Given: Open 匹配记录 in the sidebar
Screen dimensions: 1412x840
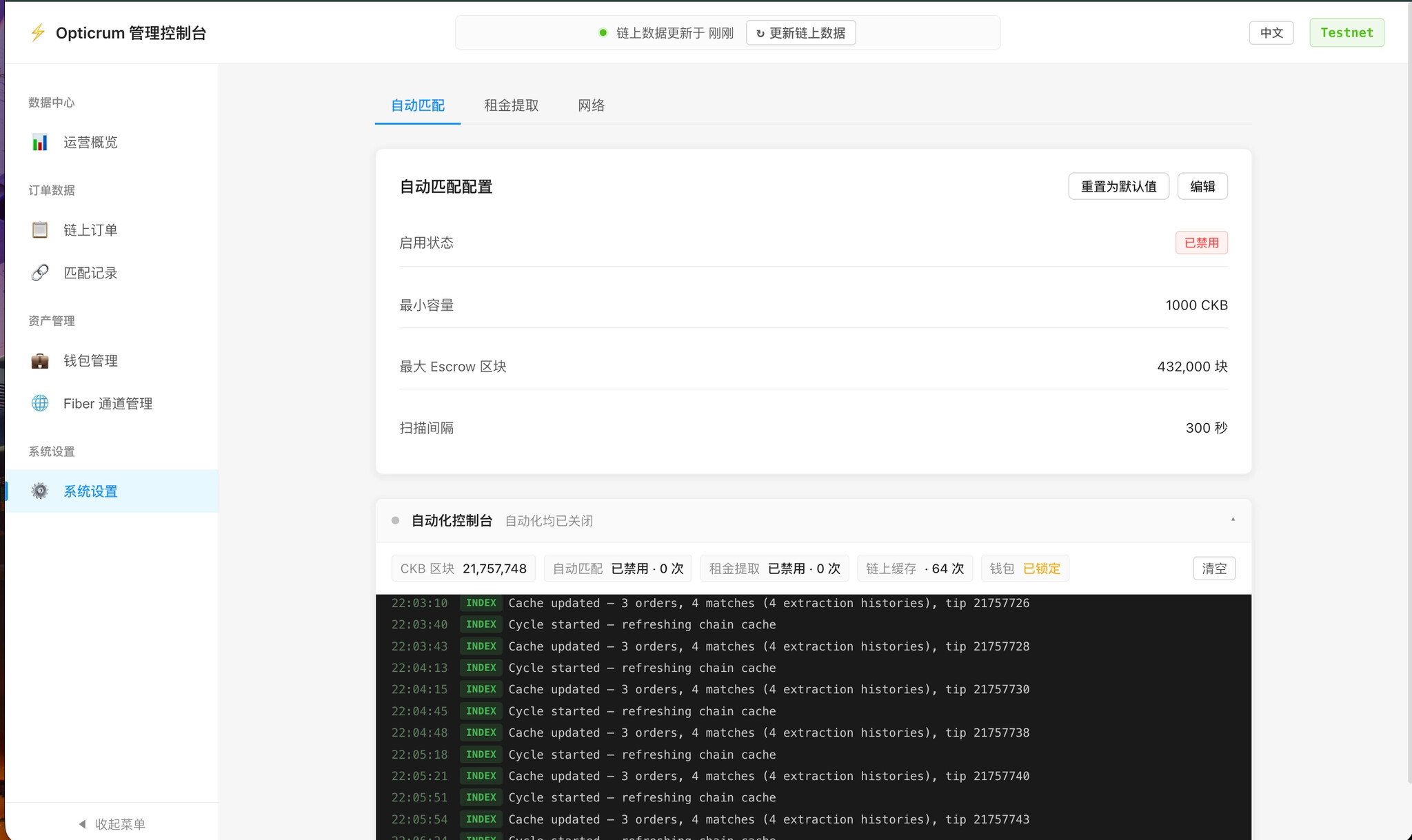Looking at the screenshot, I should [112, 273].
